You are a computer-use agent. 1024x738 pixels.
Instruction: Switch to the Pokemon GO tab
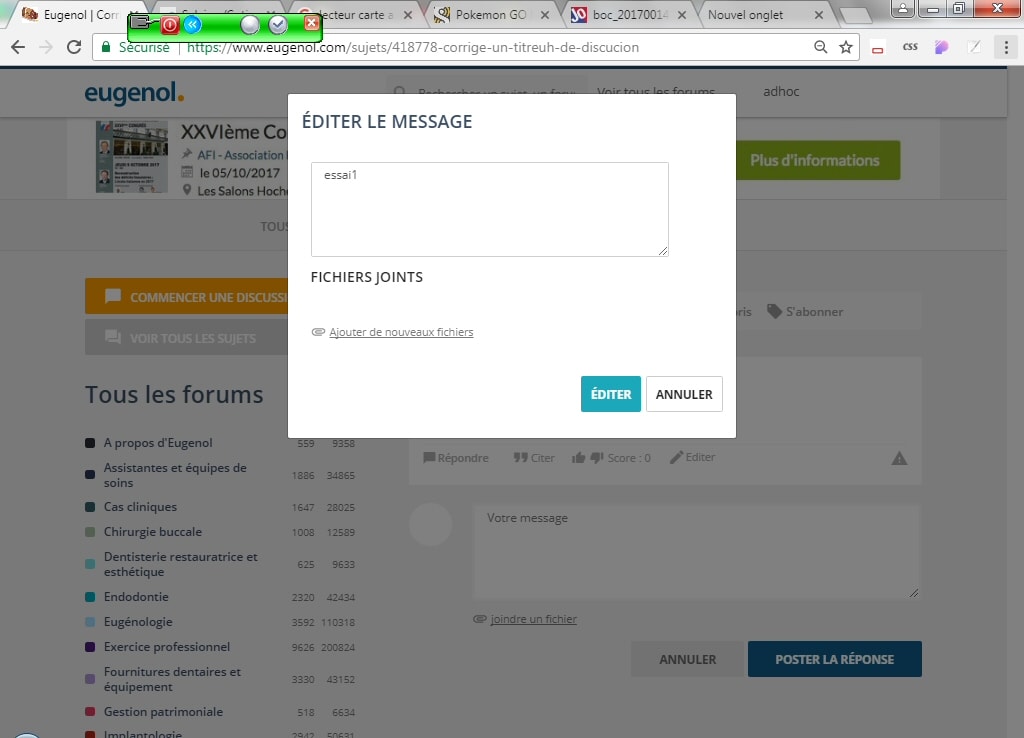[490, 15]
